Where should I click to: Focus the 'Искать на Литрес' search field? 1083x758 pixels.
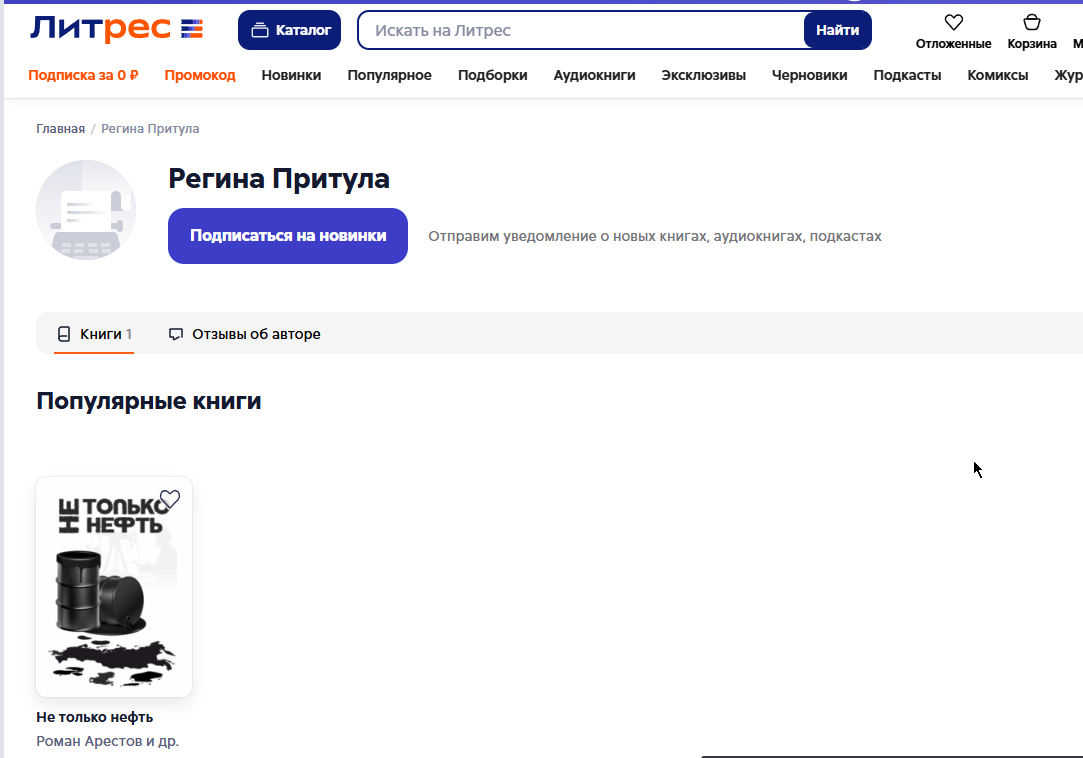(x=582, y=30)
